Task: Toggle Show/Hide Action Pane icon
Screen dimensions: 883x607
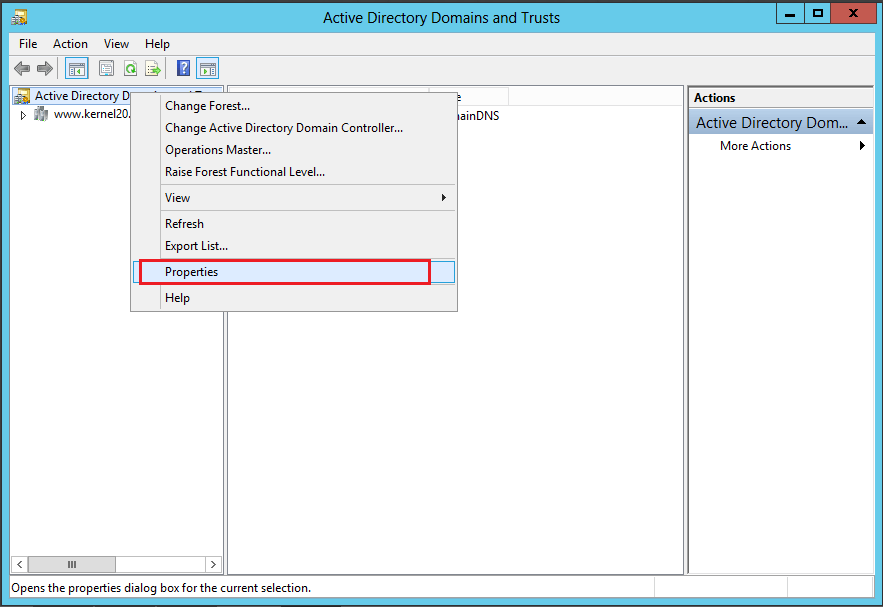Action: [x=208, y=69]
